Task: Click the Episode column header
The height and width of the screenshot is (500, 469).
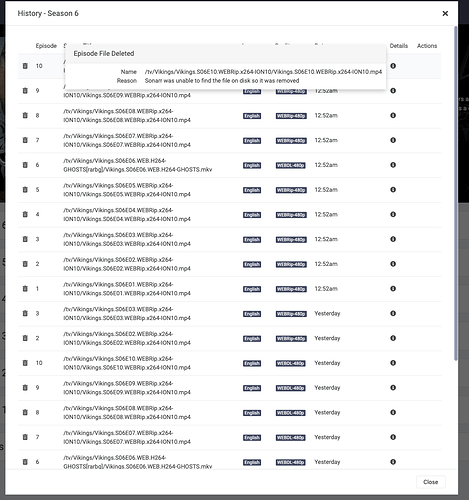Action: click(x=46, y=46)
